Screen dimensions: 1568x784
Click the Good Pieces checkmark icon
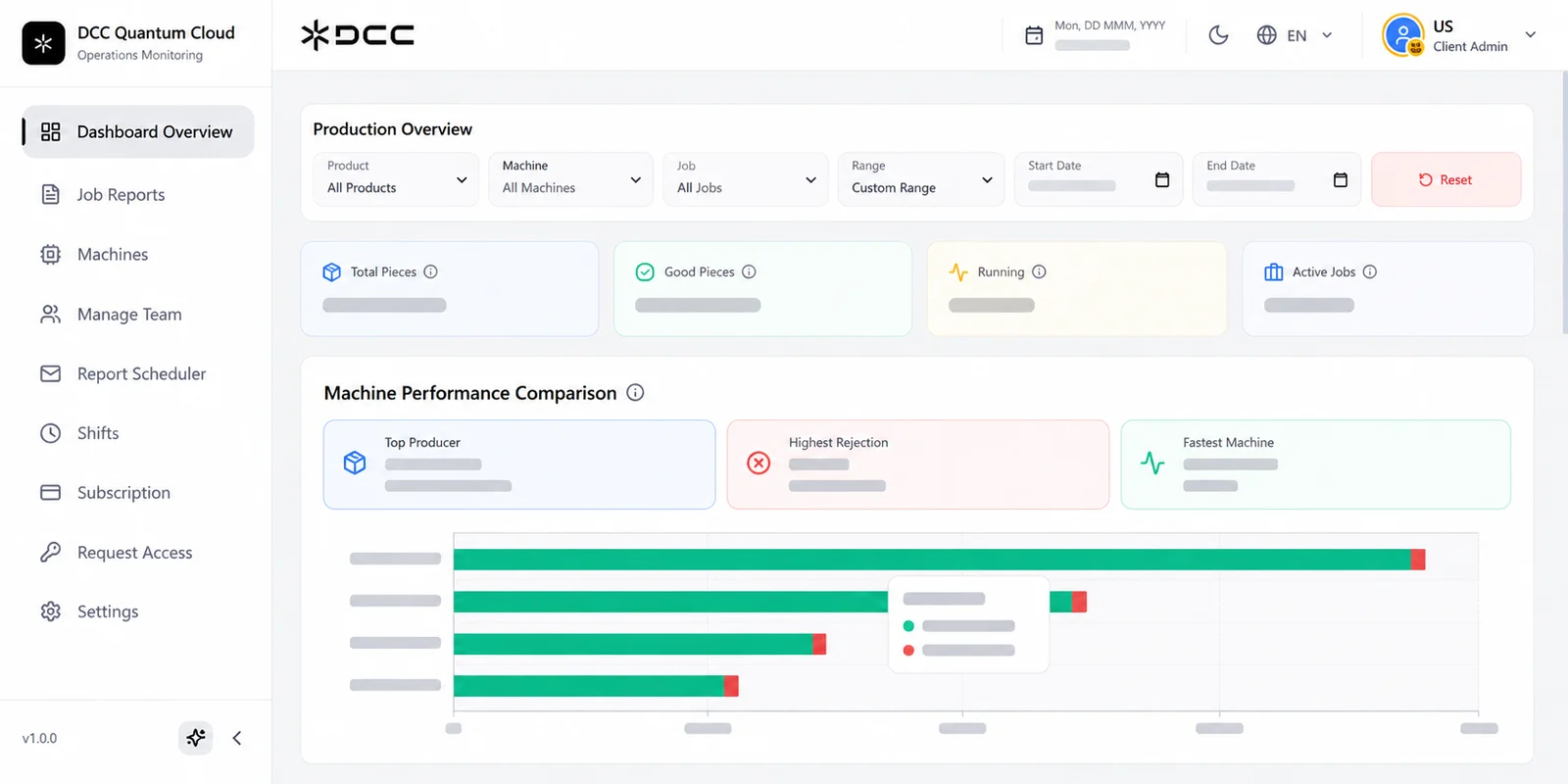point(645,272)
